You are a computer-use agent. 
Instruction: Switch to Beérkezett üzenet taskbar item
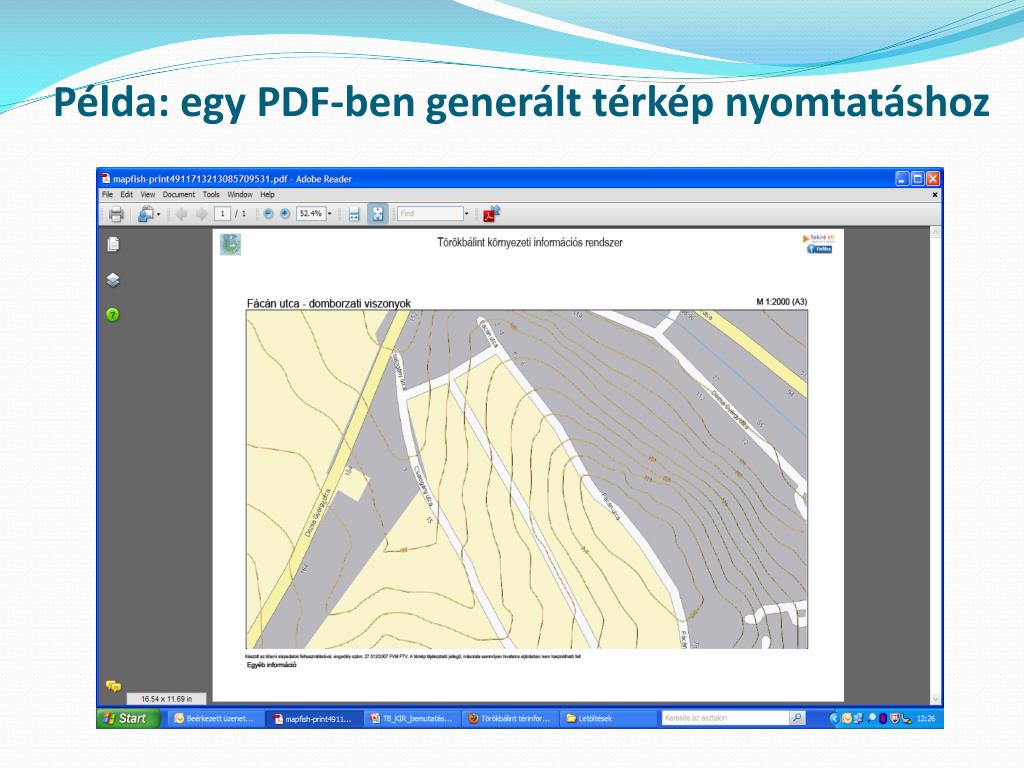pyautogui.click(x=214, y=718)
